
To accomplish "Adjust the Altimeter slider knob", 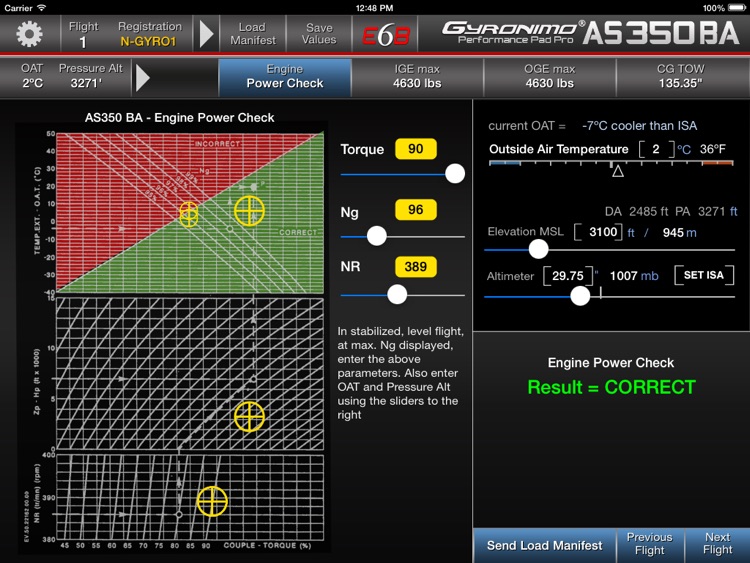I will [x=580, y=296].
